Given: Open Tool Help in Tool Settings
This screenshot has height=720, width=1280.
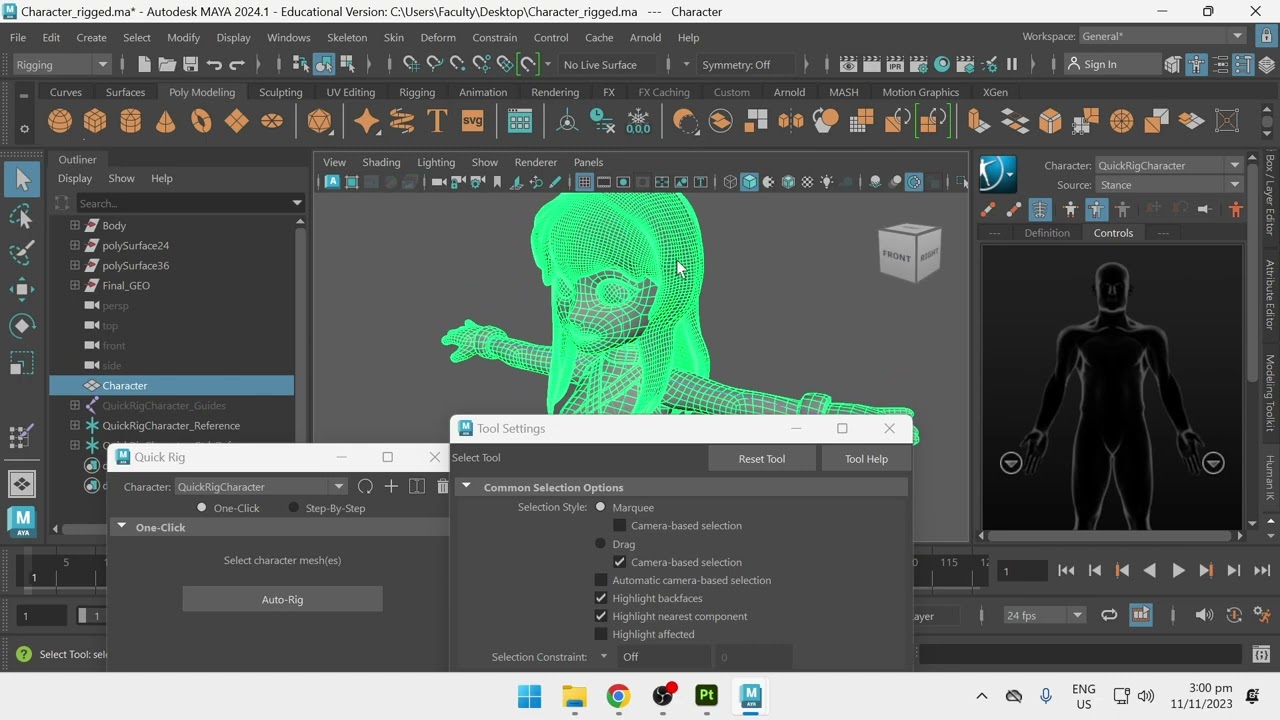Looking at the screenshot, I should [x=866, y=459].
